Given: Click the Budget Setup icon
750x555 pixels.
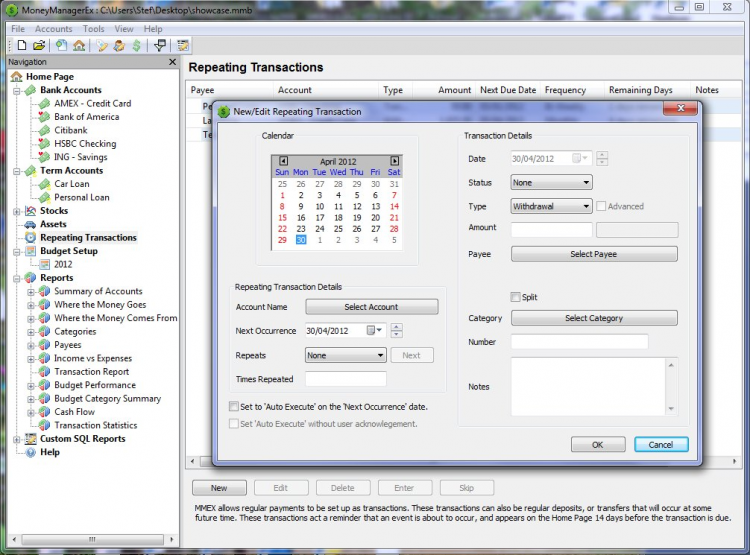Looking at the screenshot, I should 31,251.
